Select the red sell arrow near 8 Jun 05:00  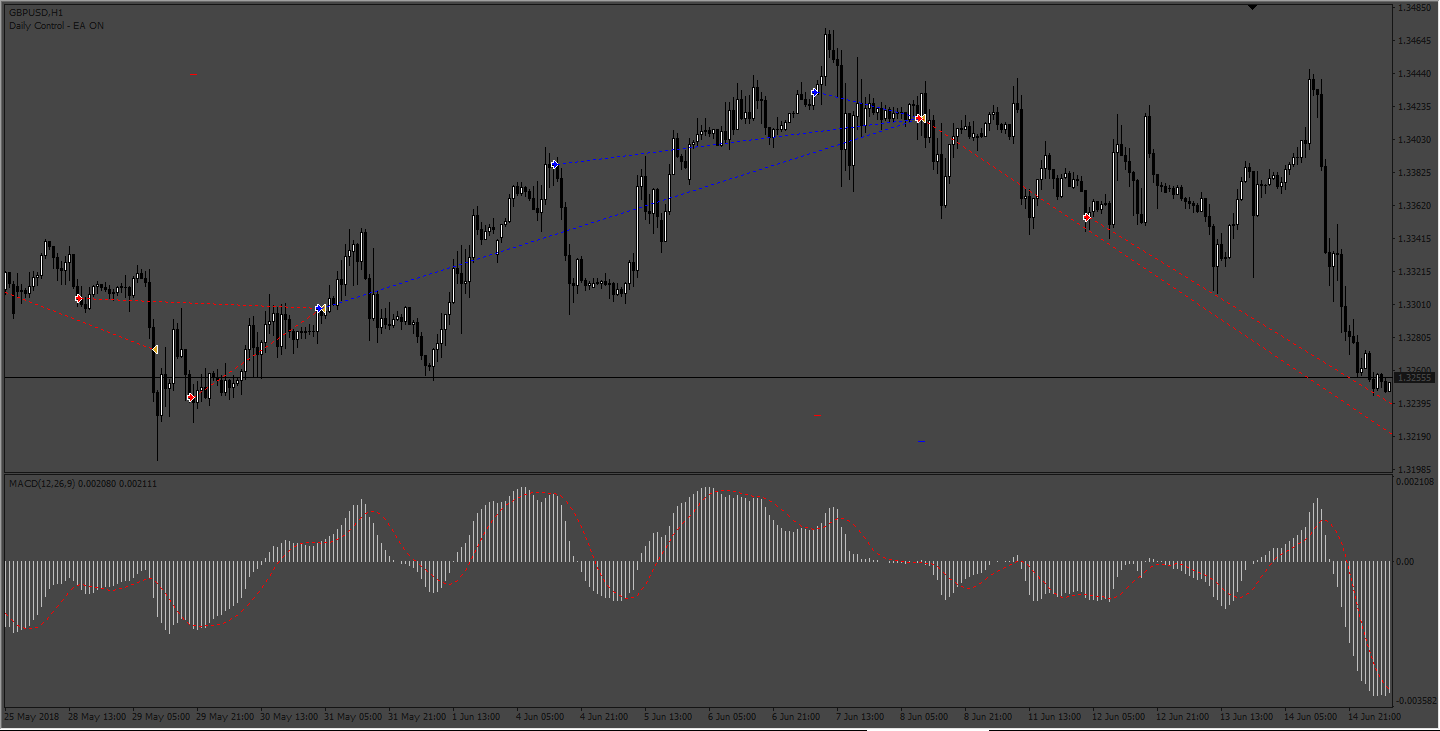pos(917,118)
